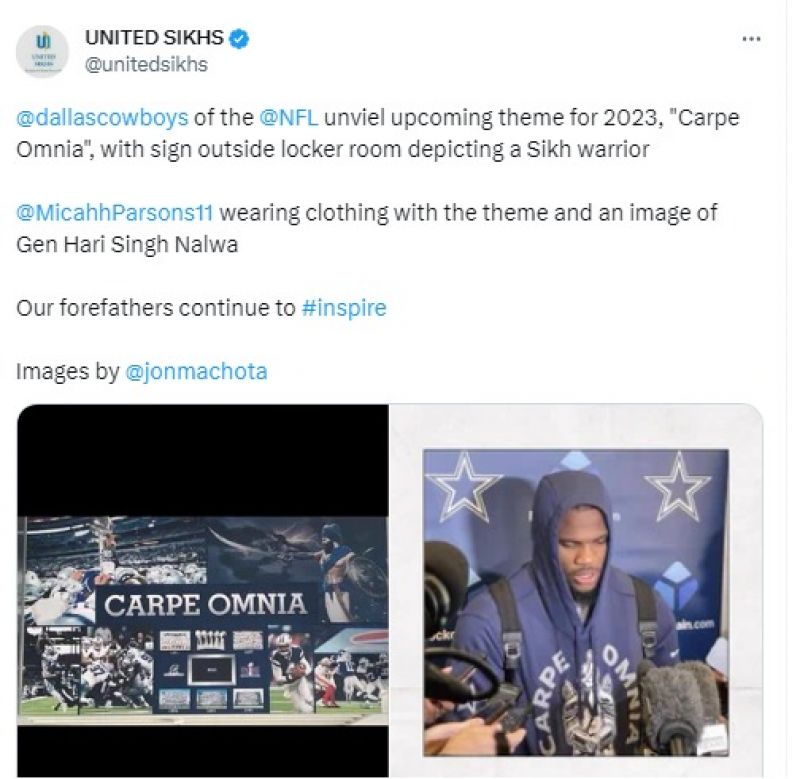Open the #inspire hashtag

tap(344, 308)
